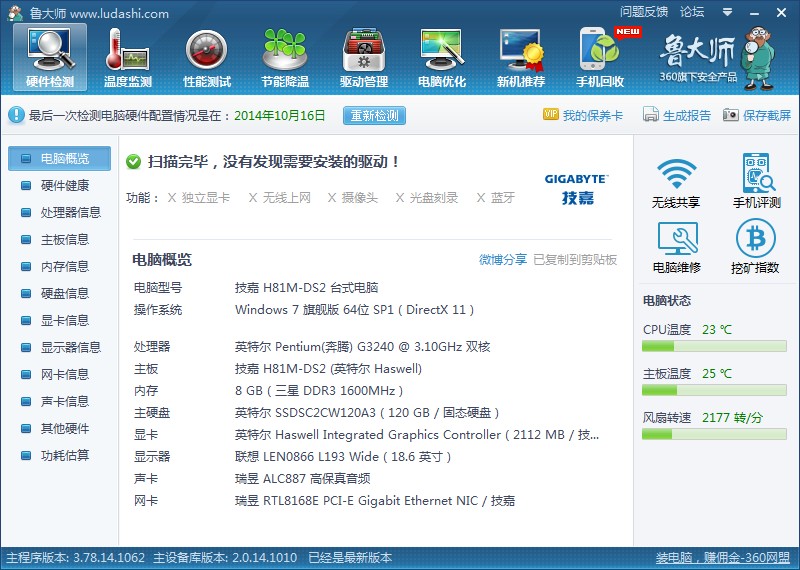
Task: Open the 手机回收 phone recycling
Action: (600, 57)
